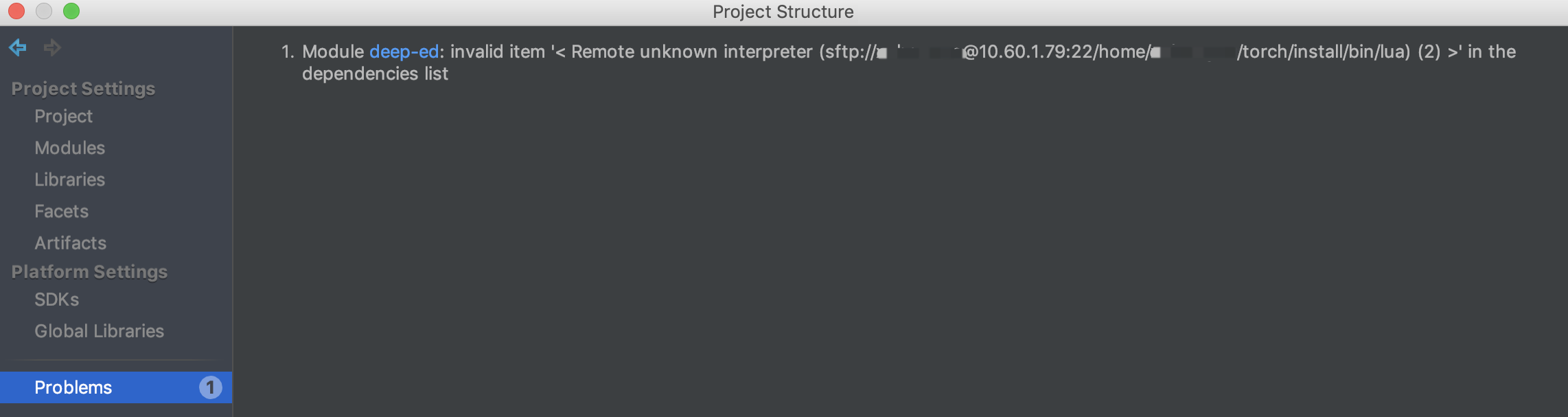
Task: Click the Project Settings section header
Action: click(82, 88)
